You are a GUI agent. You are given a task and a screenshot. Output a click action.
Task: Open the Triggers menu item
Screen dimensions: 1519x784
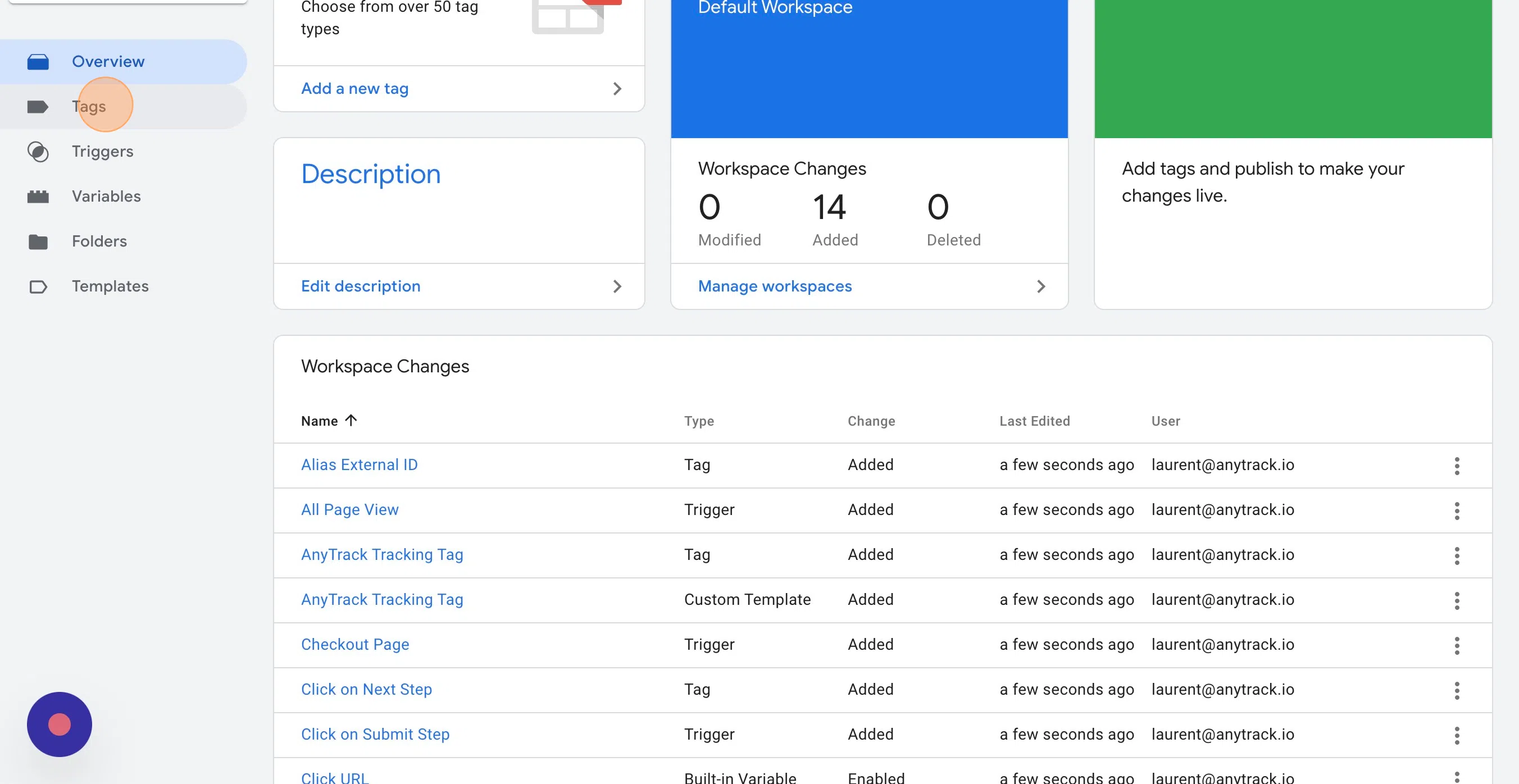pos(103,152)
